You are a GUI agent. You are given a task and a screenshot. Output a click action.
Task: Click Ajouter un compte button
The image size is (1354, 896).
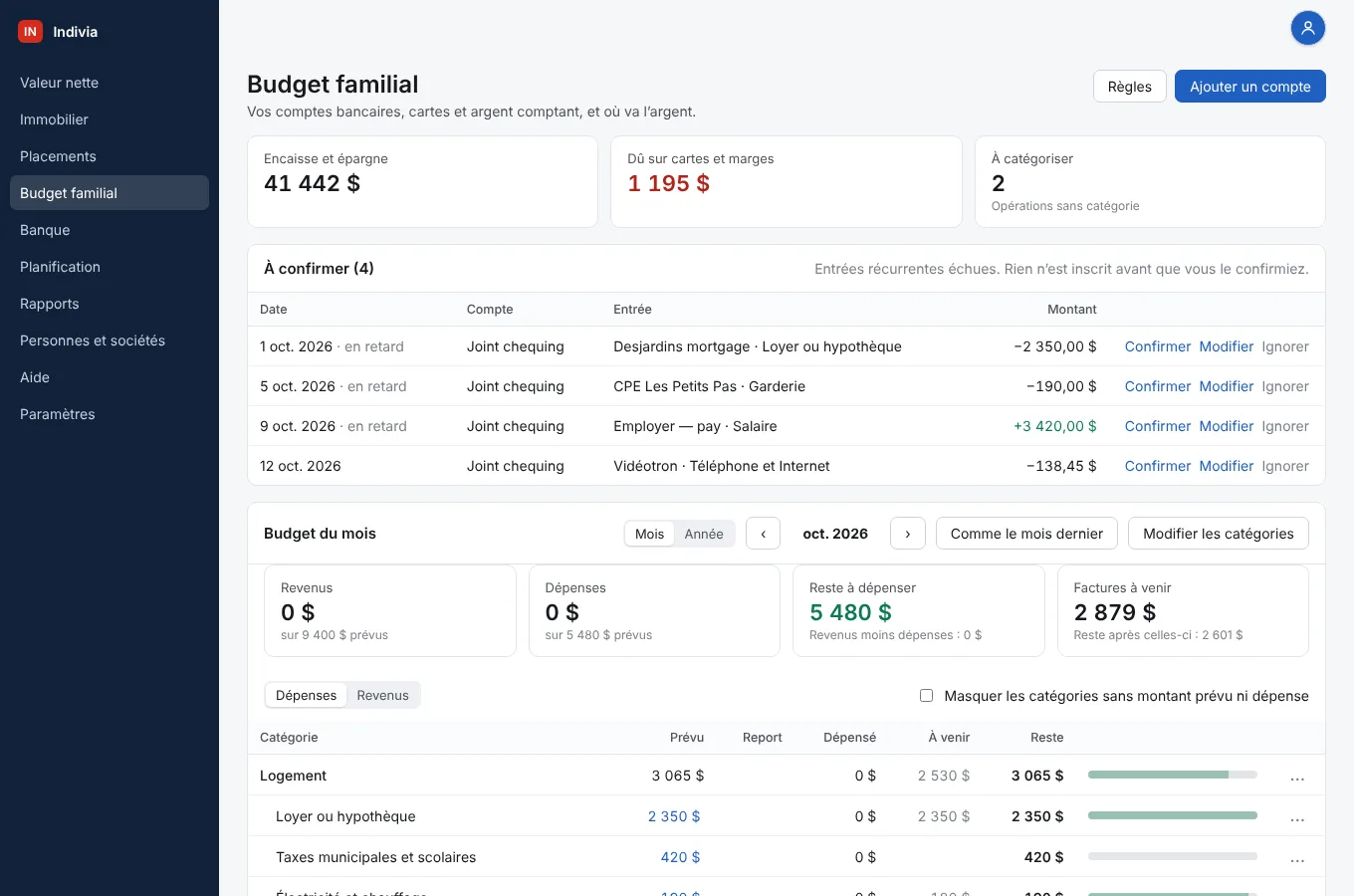[1250, 87]
